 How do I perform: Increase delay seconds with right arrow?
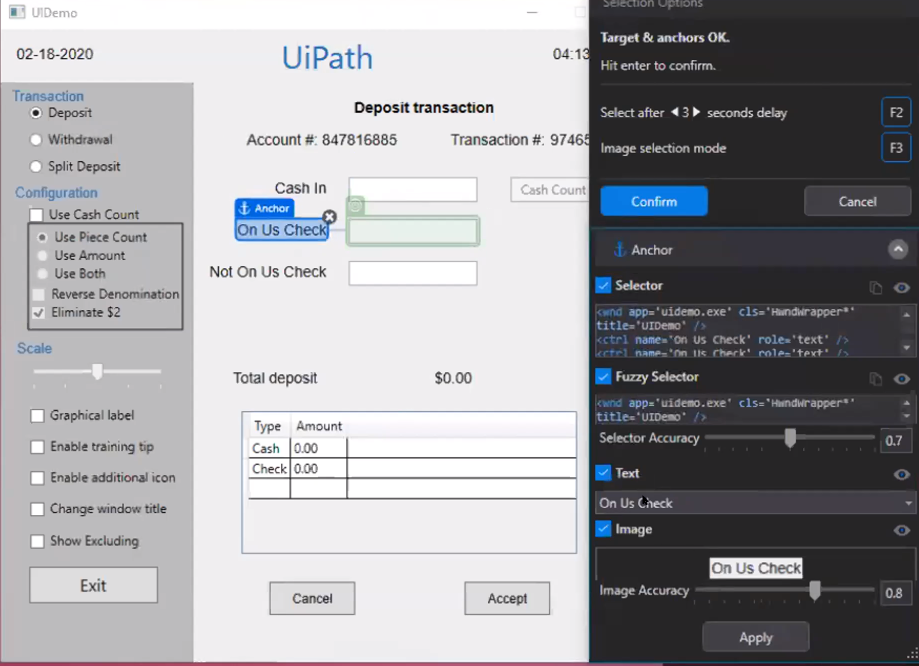click(696, 111)
